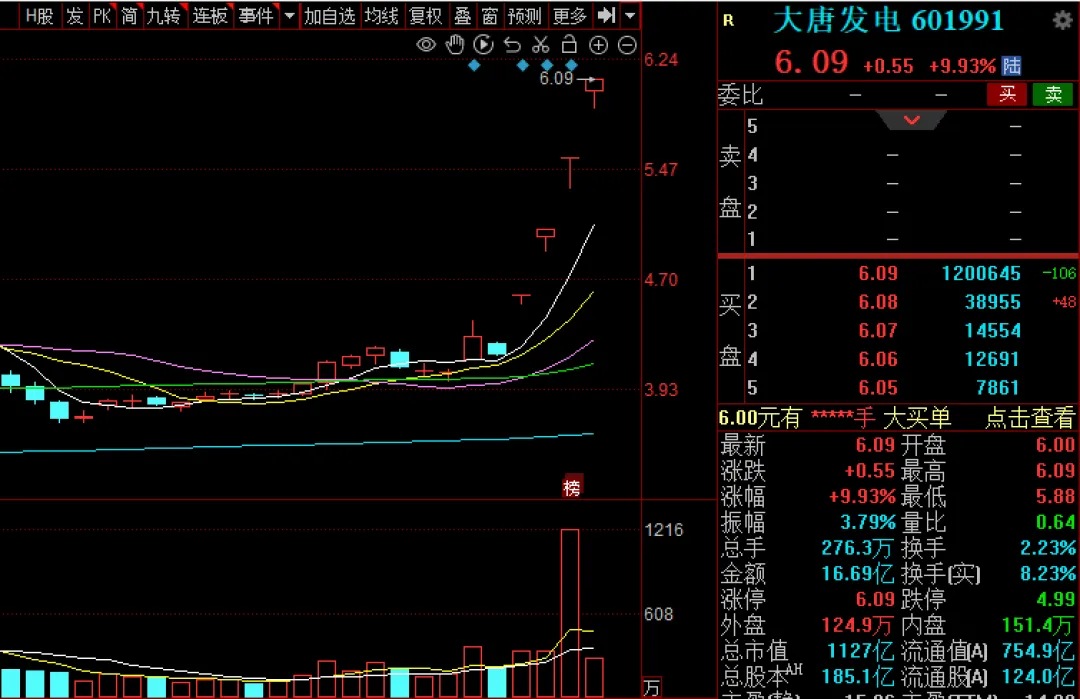Click bid 2 volume 38955
1080x699 pixels.
tap(993, 302)
